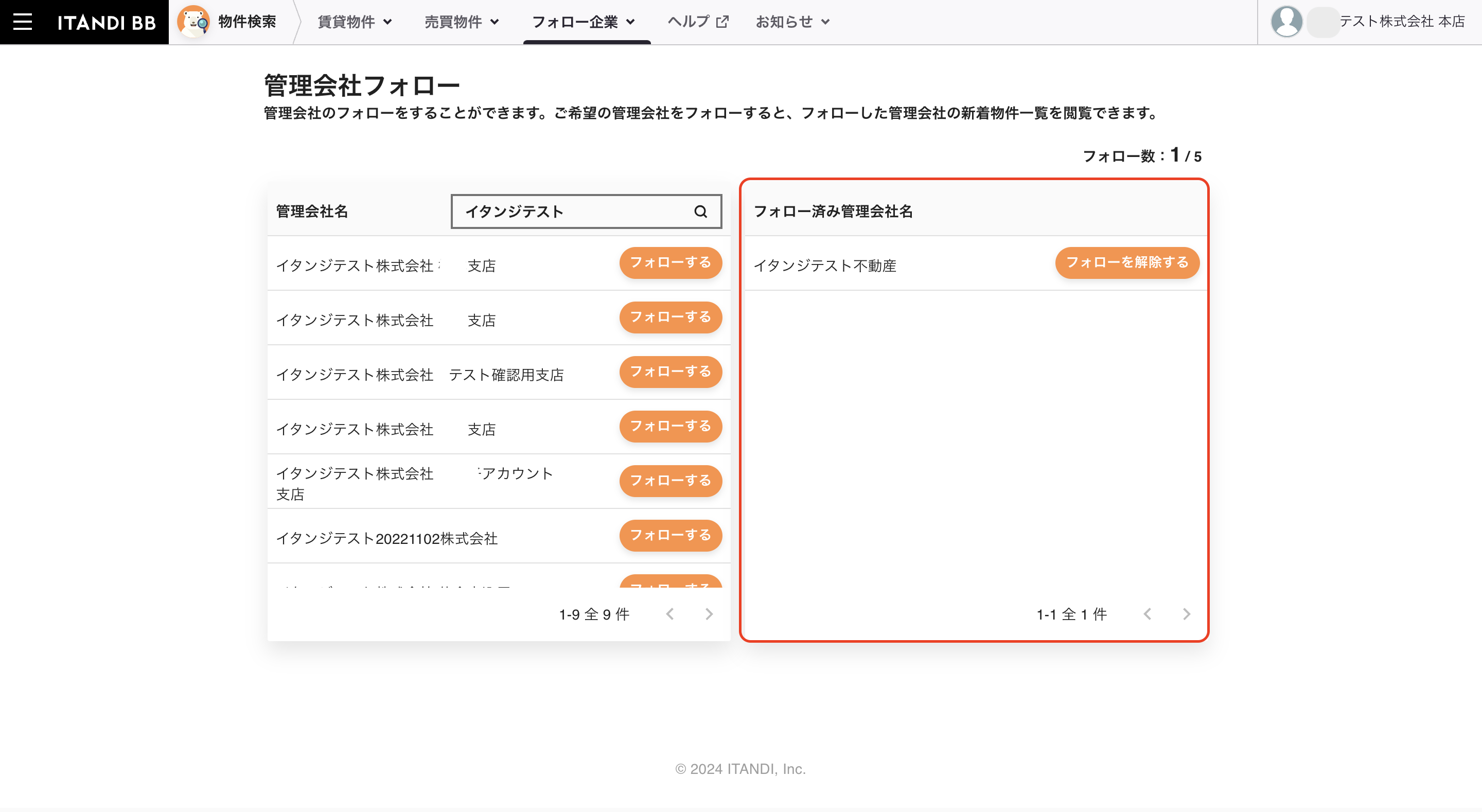This screenshot has height=812, width=1482.
Task: Go to next page of followed list
Action: (x=1186, y=614)
